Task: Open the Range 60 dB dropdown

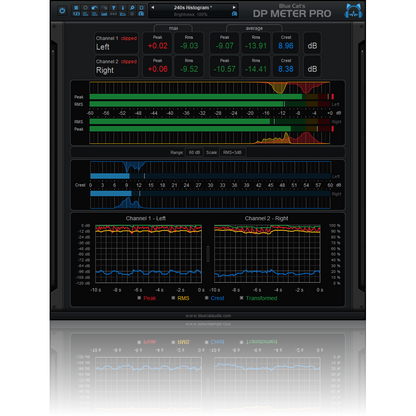Action: (194, 152)
